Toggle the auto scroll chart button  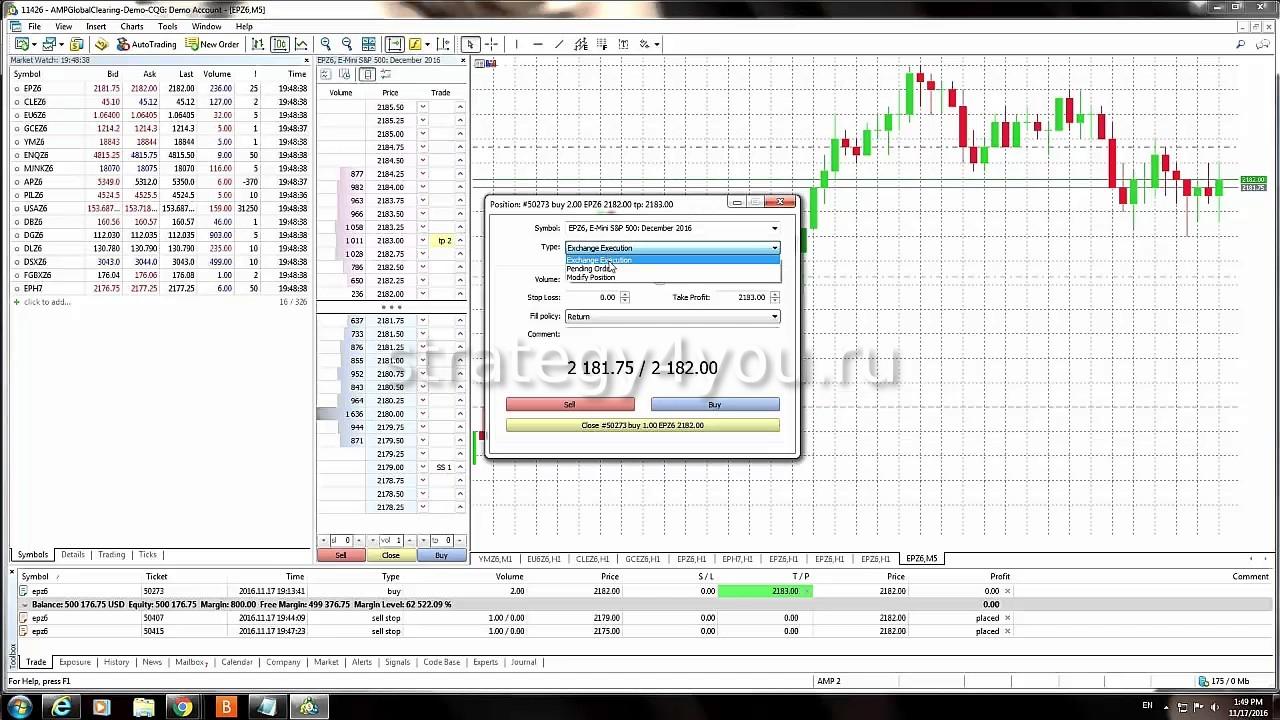[394, 44]
